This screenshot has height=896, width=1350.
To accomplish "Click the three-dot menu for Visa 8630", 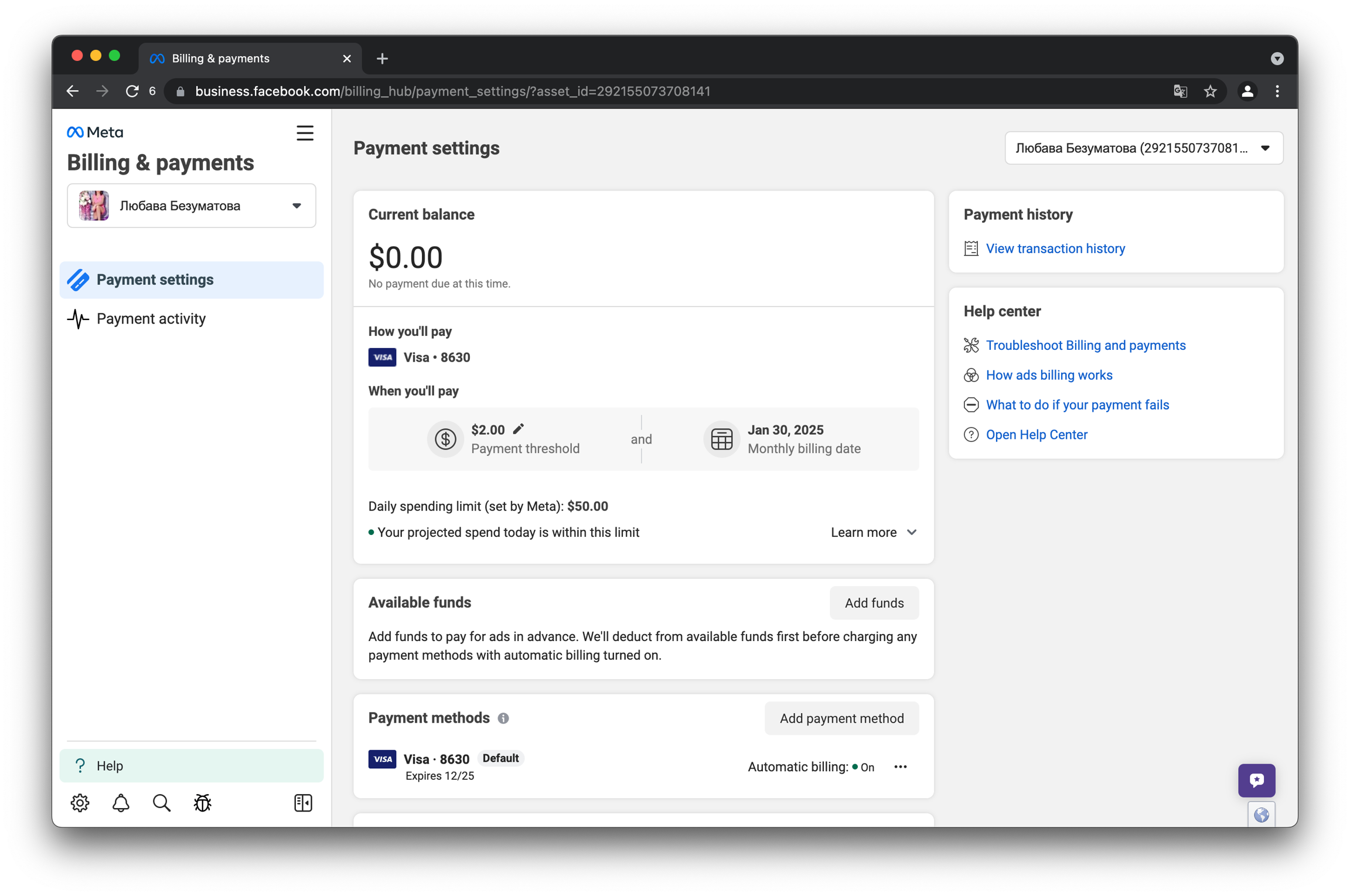I will pos(901,766).
